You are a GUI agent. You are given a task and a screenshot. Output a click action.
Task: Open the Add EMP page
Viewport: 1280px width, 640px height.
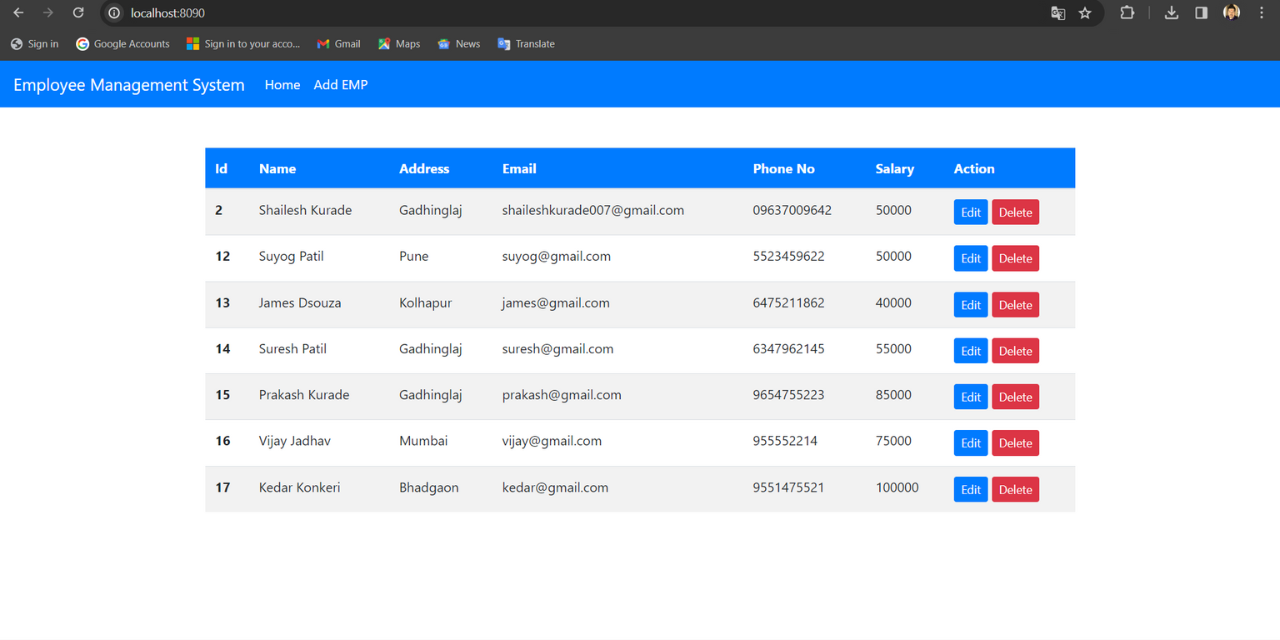(x=340, y=84)
